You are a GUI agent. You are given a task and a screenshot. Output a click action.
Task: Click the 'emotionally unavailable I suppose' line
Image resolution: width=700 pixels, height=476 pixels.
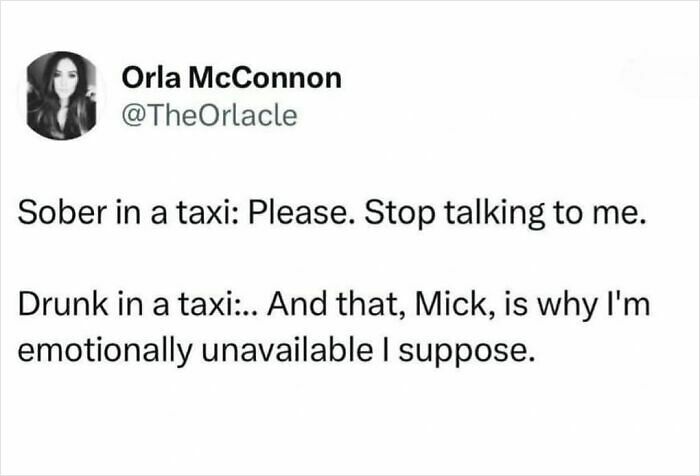[x=275, y=351]
